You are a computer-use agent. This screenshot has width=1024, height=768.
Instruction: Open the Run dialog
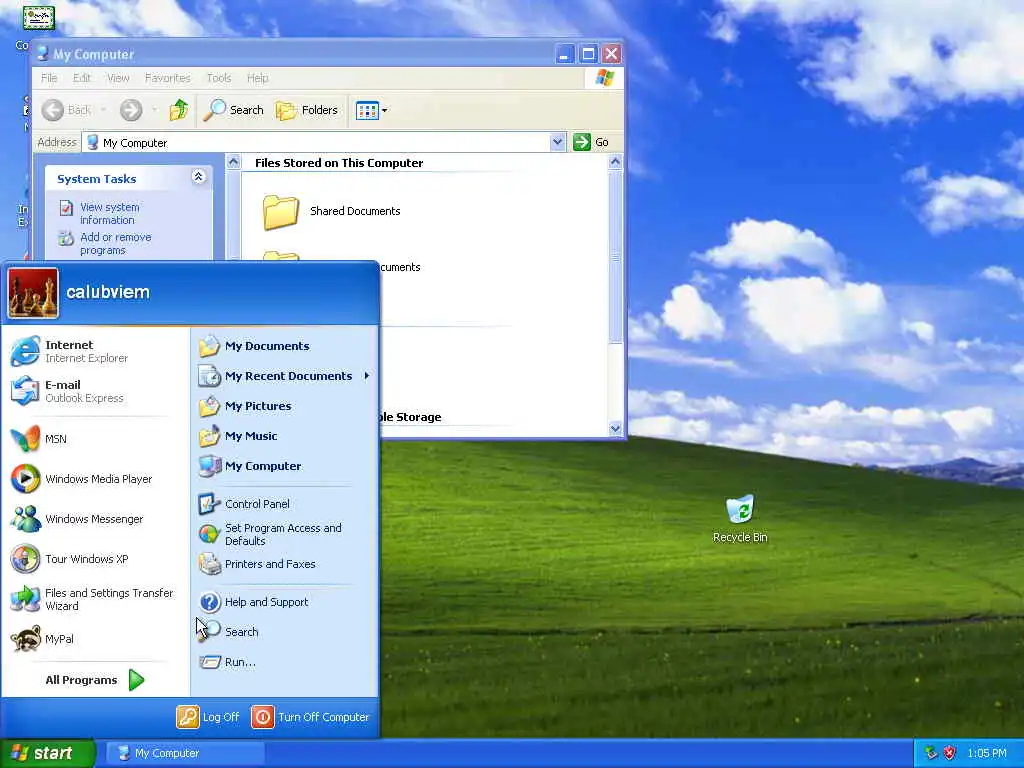tap(227, 662)
